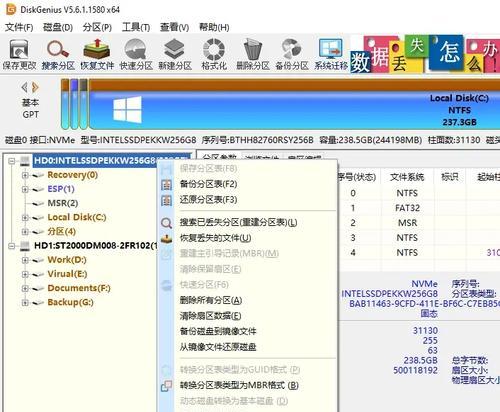
Task: Click the 删除分区 trash icon
Action: pos(253,54)
